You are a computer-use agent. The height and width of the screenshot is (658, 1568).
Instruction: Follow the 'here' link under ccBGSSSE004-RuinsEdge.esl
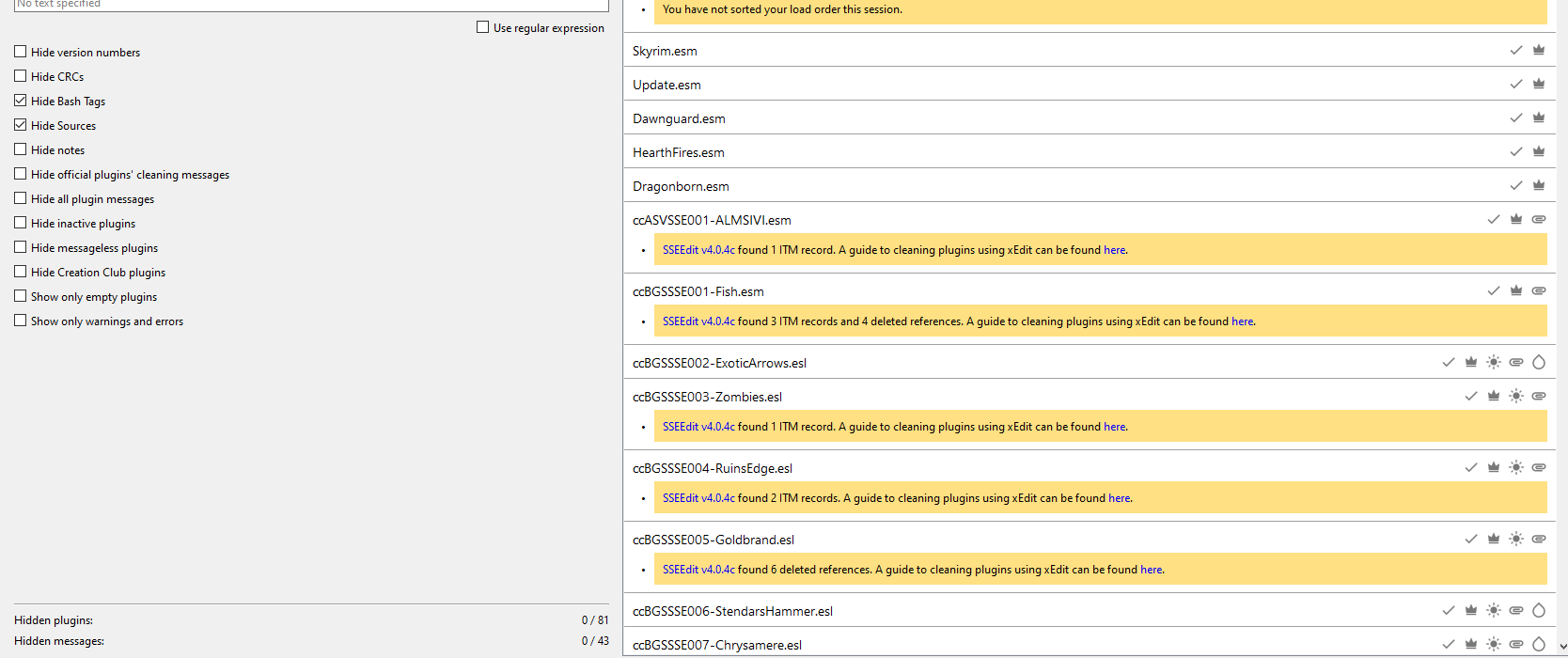pyautogui.click(x=1120, y=498)
